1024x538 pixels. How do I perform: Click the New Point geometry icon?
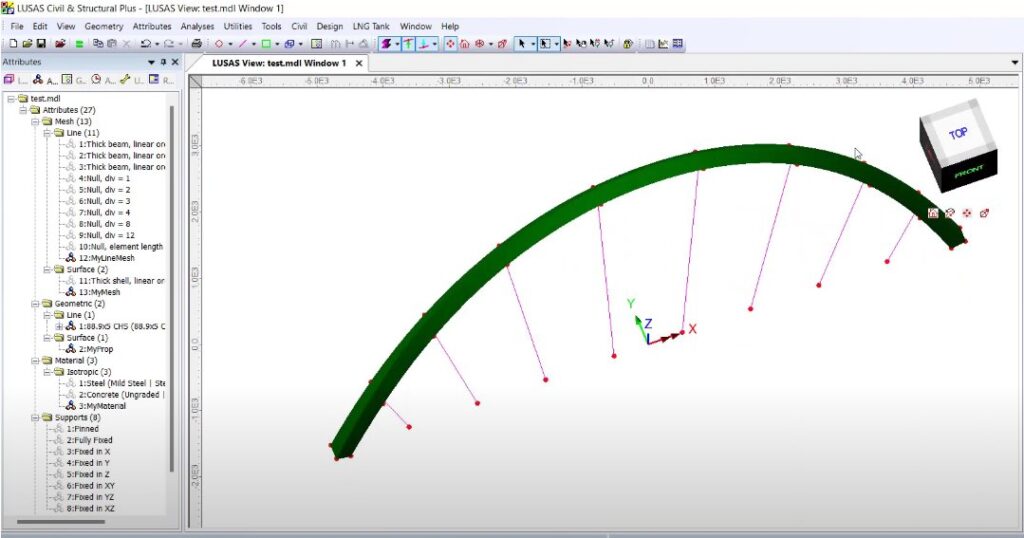[x=217, y=44]
